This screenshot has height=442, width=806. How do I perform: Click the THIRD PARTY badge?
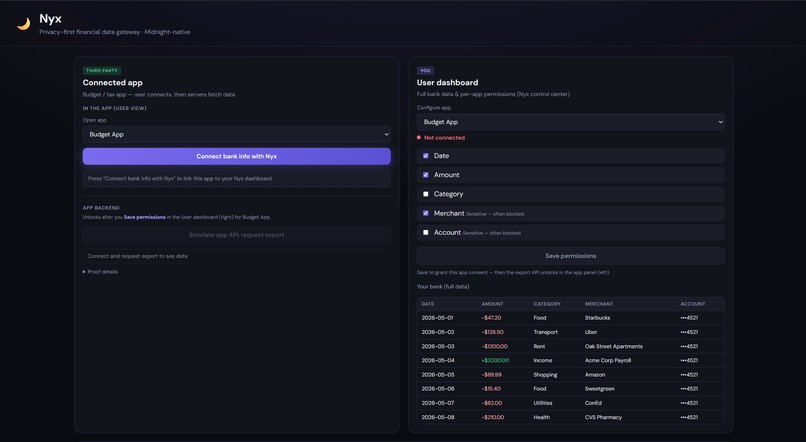pyautogui.click(x=102, y=70)
